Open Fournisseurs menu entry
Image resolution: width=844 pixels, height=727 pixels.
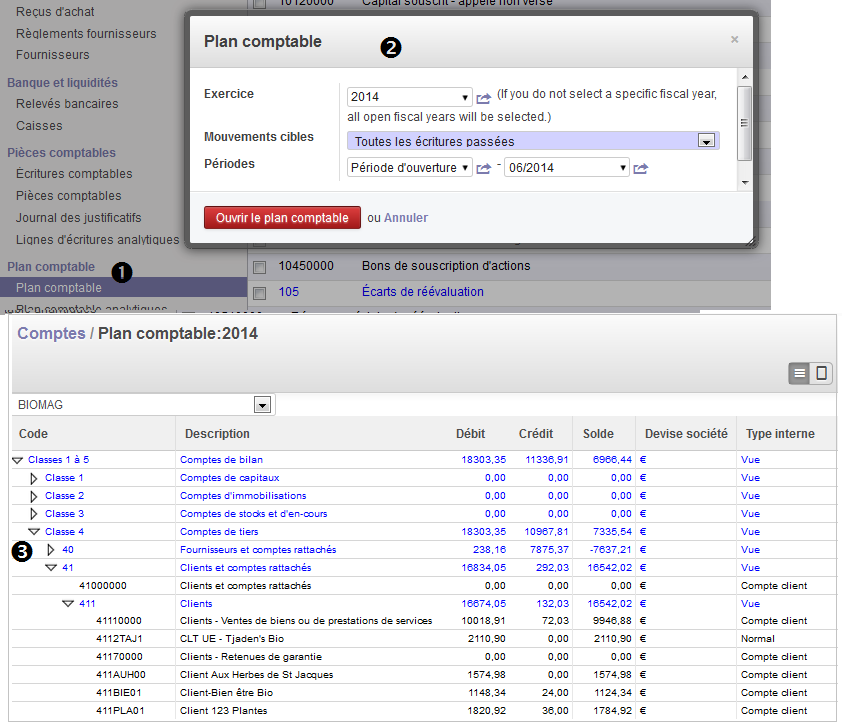[x=53, y=55]
